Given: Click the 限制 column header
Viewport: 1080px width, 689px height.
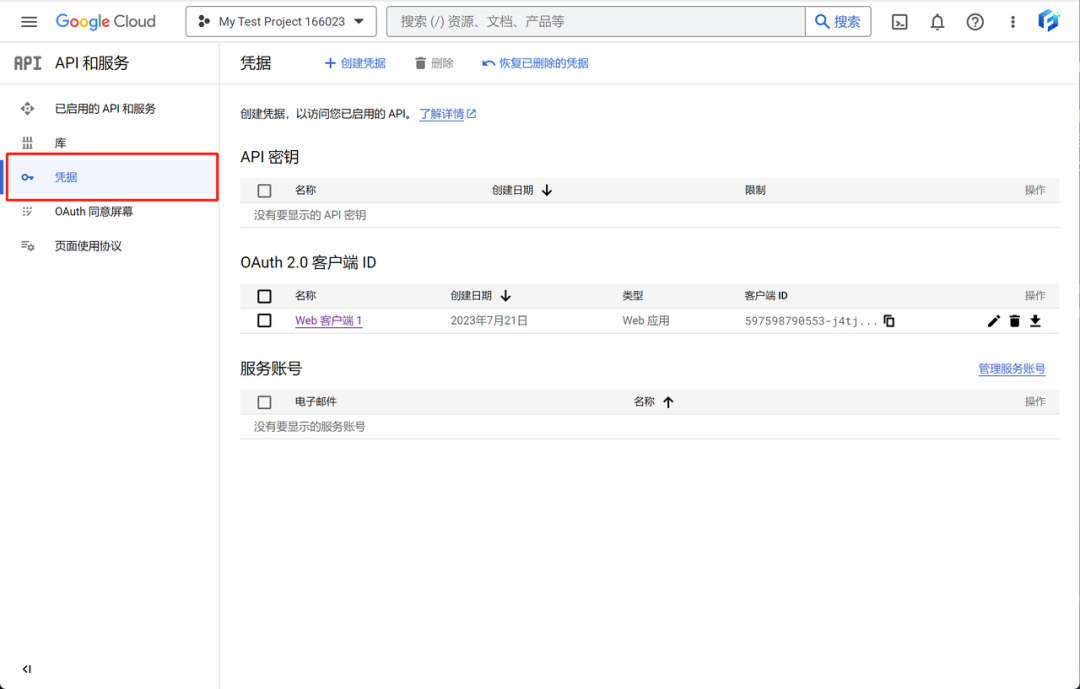Looking at the screenshot, I should click(755, 190).
